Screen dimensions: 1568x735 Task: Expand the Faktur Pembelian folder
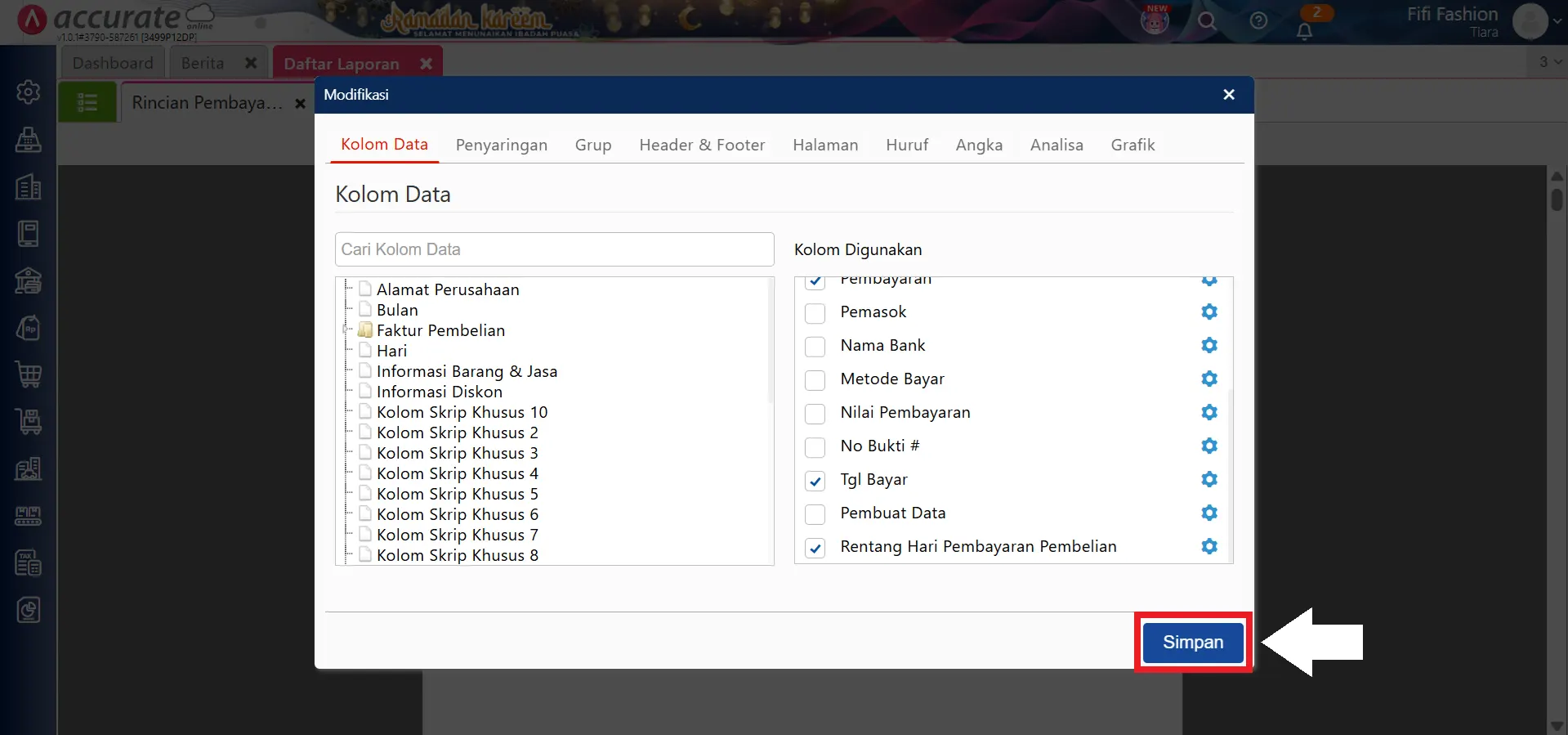click(346, 330)
